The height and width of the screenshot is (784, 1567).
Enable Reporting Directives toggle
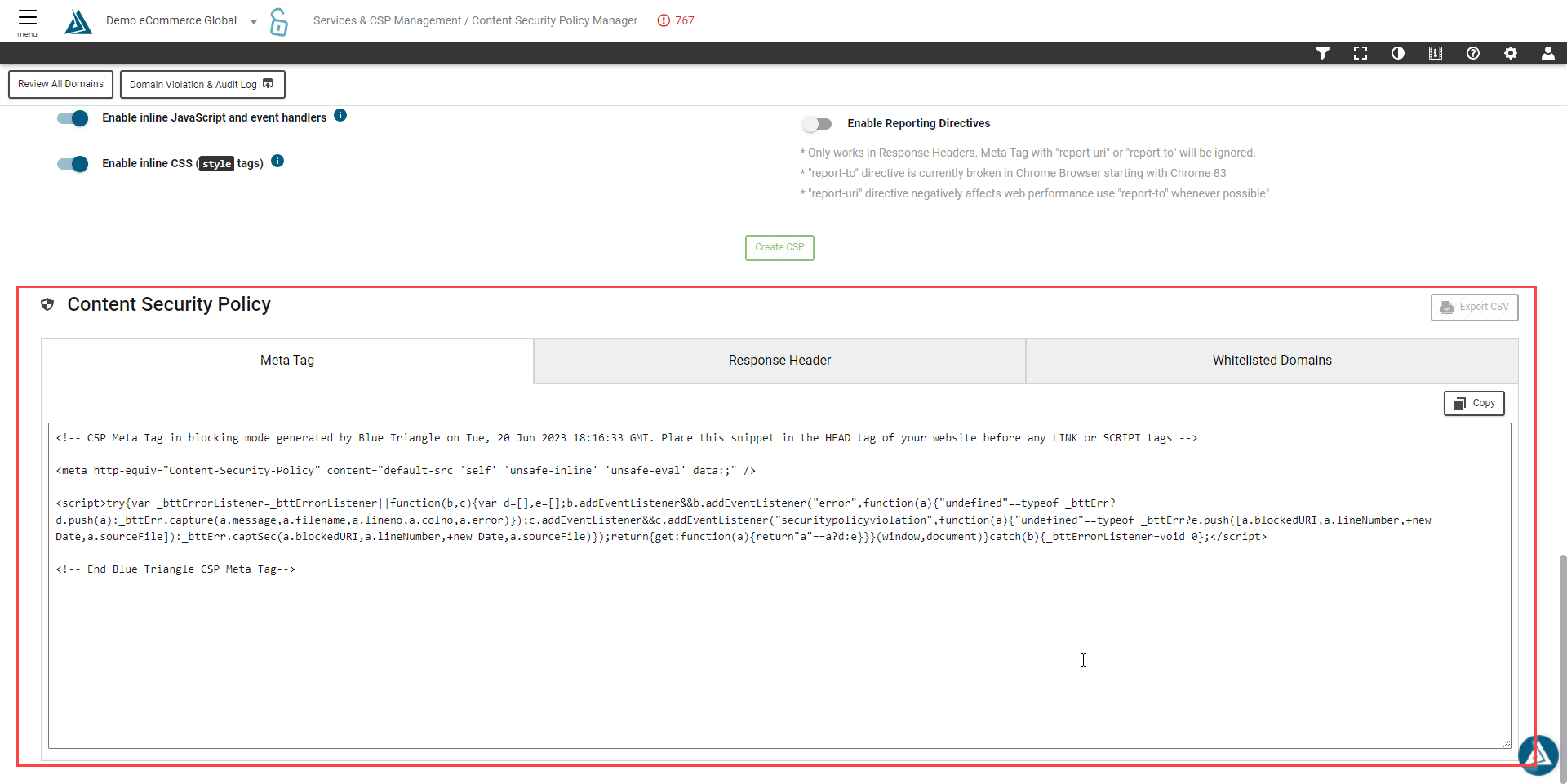[x=816, y=124]
